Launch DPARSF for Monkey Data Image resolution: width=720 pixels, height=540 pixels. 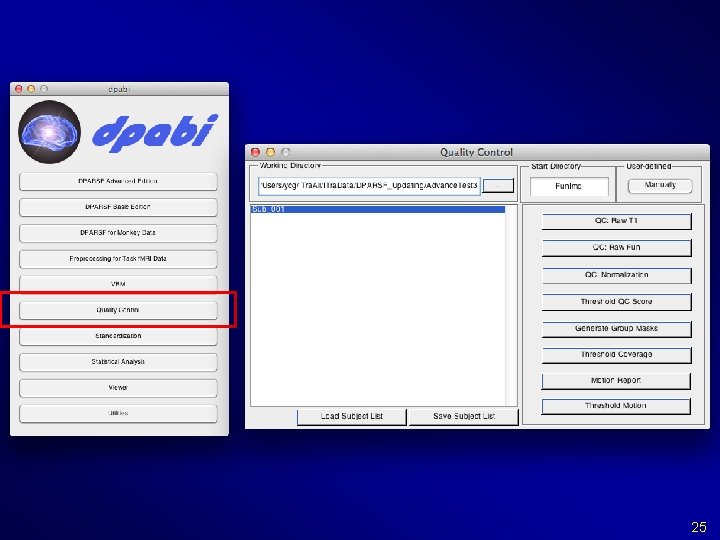118,233
